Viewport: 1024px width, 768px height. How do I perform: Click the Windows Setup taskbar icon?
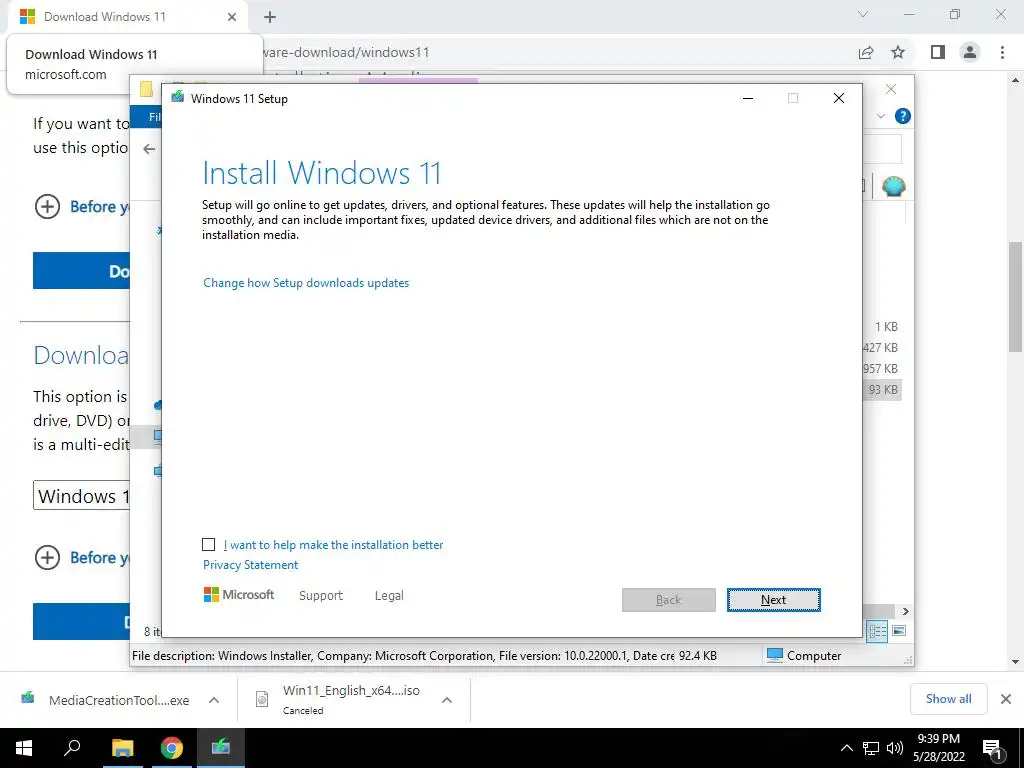point(221,748)
